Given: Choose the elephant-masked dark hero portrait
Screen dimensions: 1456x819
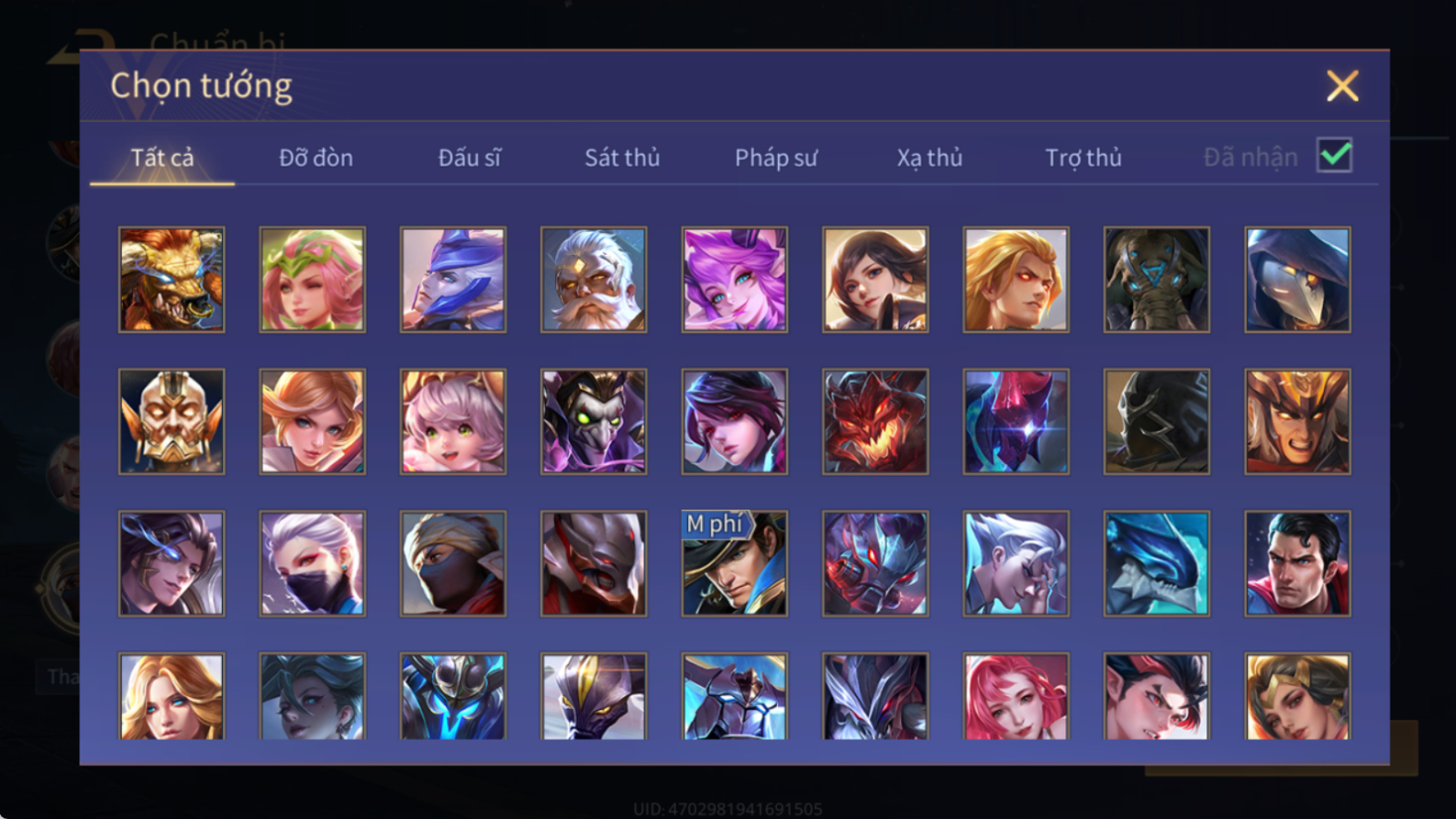Looking at the screenshot, I should (1157, 280).
